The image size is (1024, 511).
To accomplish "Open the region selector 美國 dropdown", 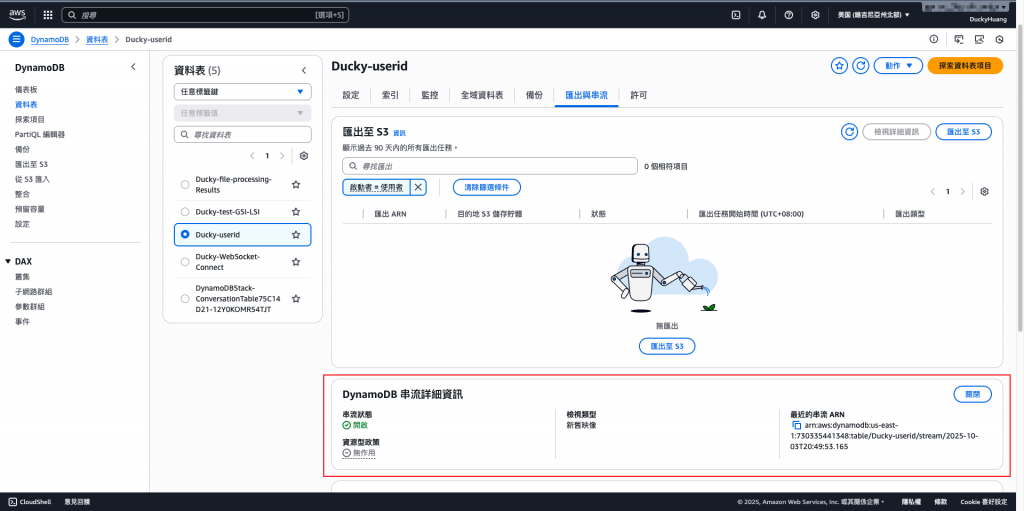I will point(873,15).
